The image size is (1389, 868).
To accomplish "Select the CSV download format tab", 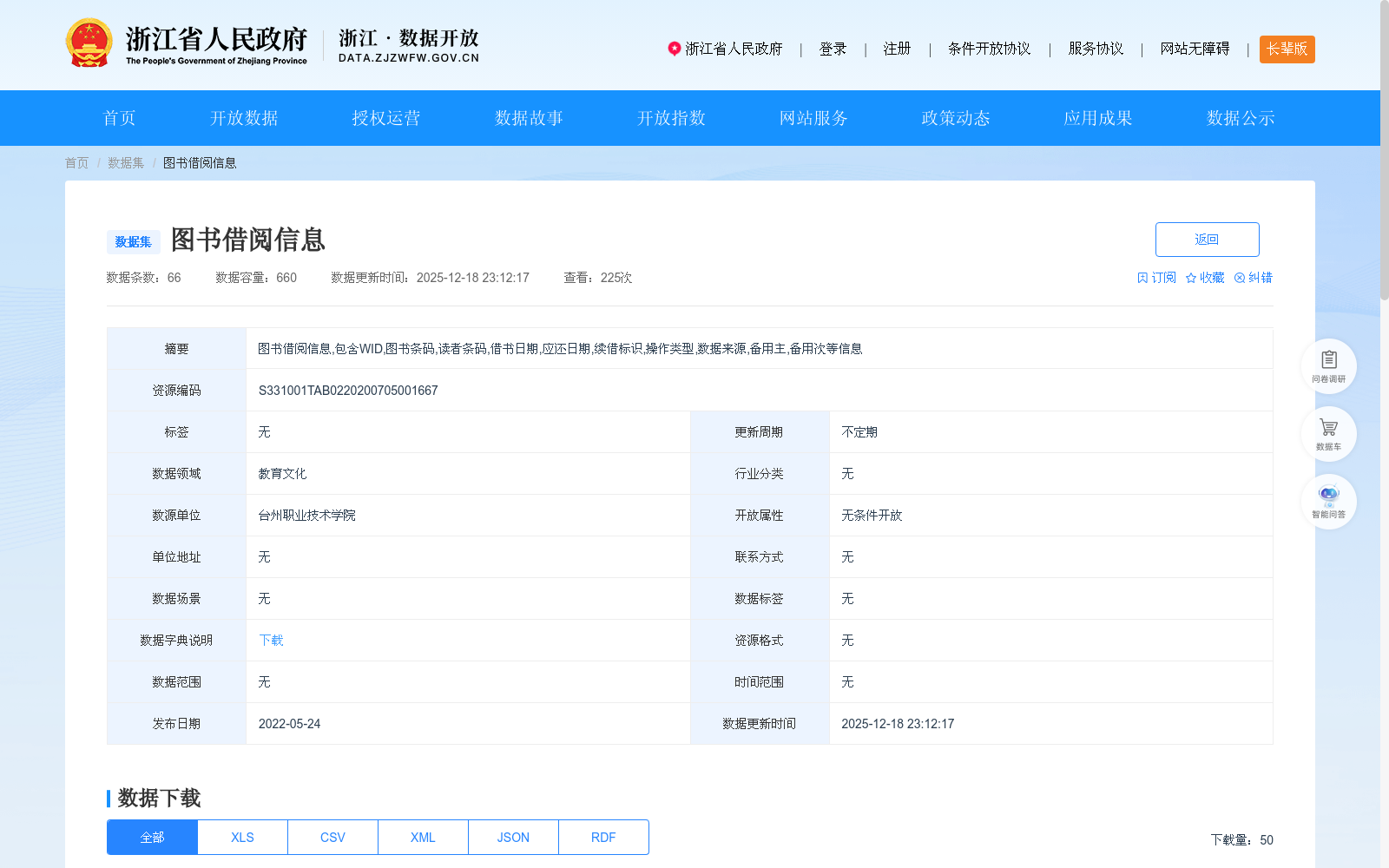I will (333, 838).
